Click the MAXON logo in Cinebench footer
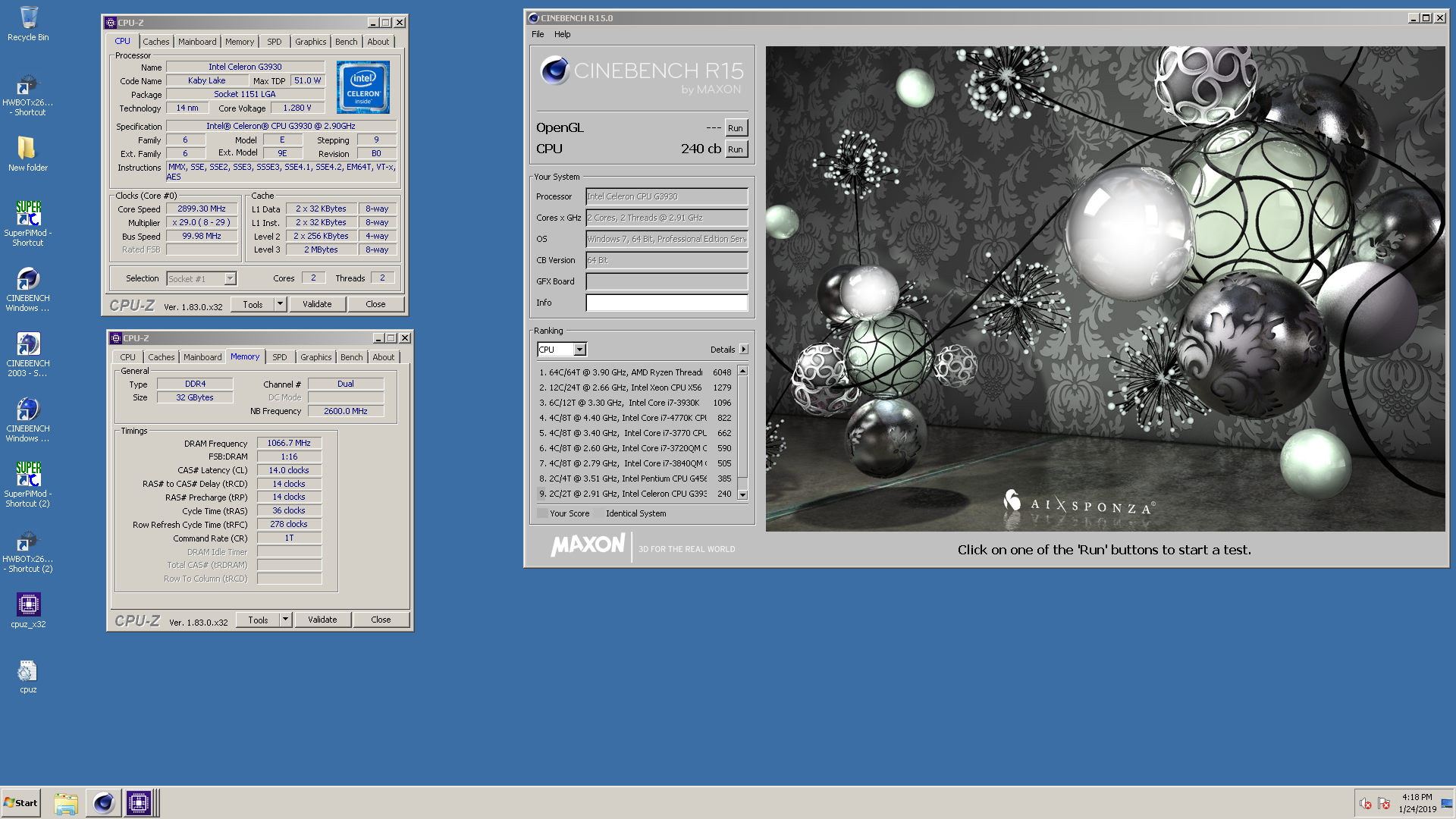Viewport: 1456px width, 819px height. pyautogui.click(x=588, y=544)
